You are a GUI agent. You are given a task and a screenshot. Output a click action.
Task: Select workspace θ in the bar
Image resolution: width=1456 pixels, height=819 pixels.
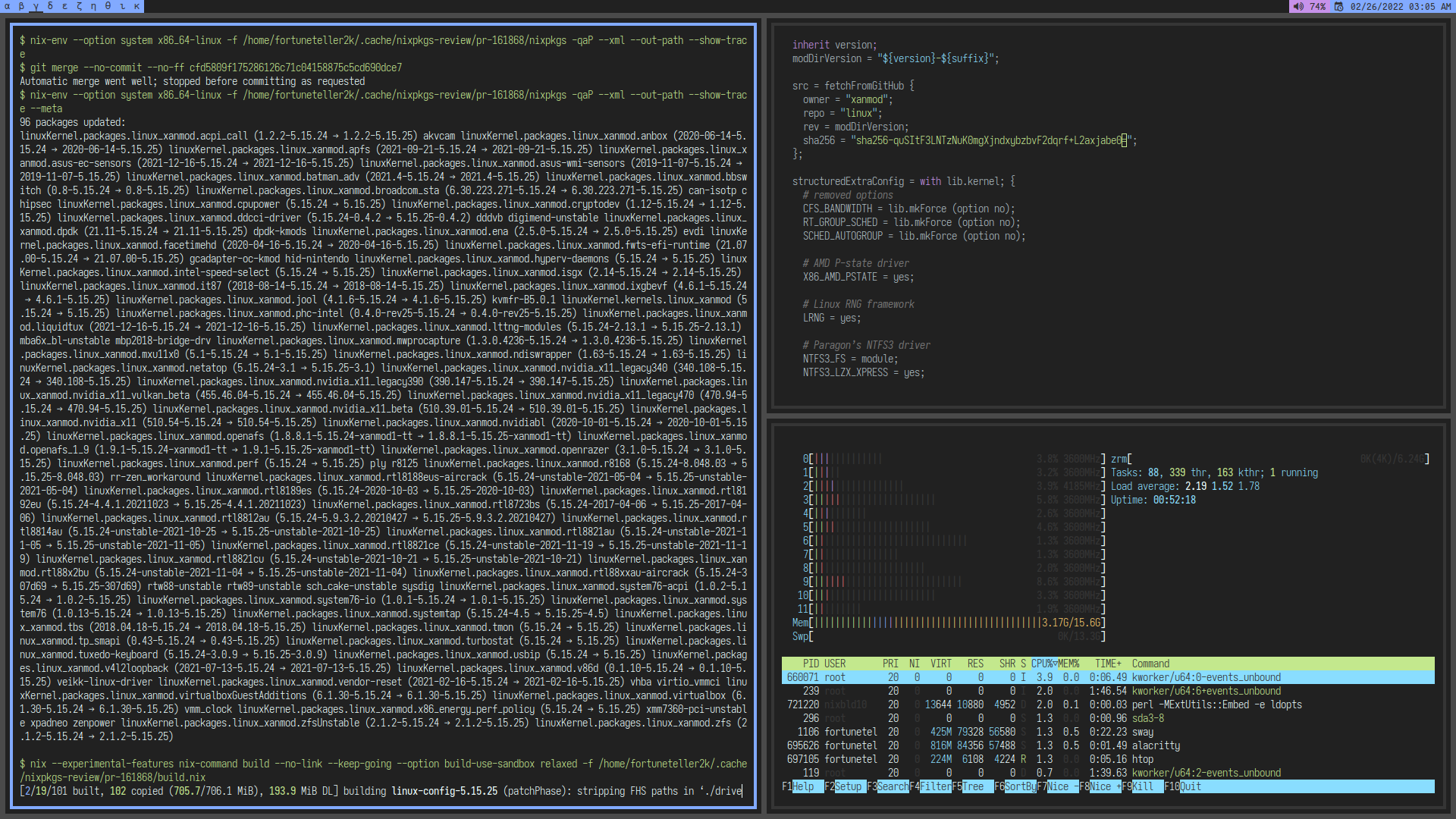click(108, 6)
